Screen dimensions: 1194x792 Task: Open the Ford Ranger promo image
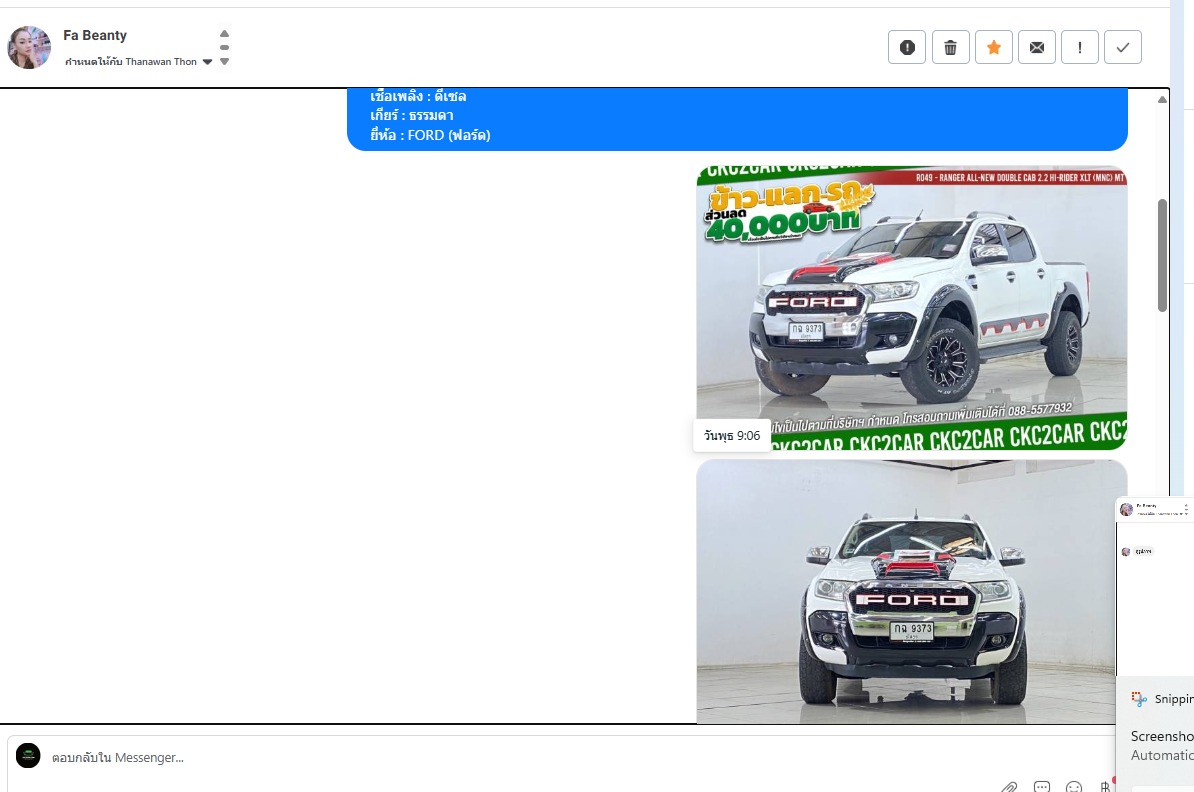[x=911, y=308]
